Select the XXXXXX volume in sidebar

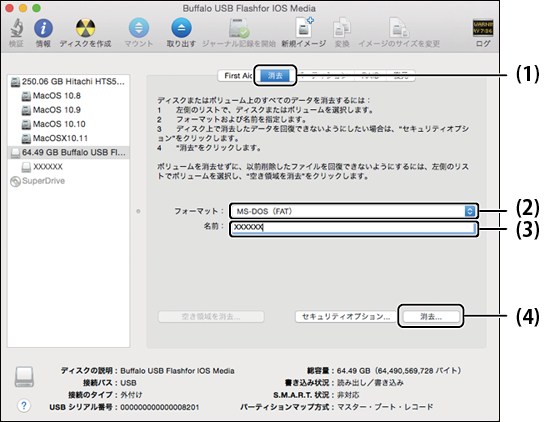click(68, 167)
